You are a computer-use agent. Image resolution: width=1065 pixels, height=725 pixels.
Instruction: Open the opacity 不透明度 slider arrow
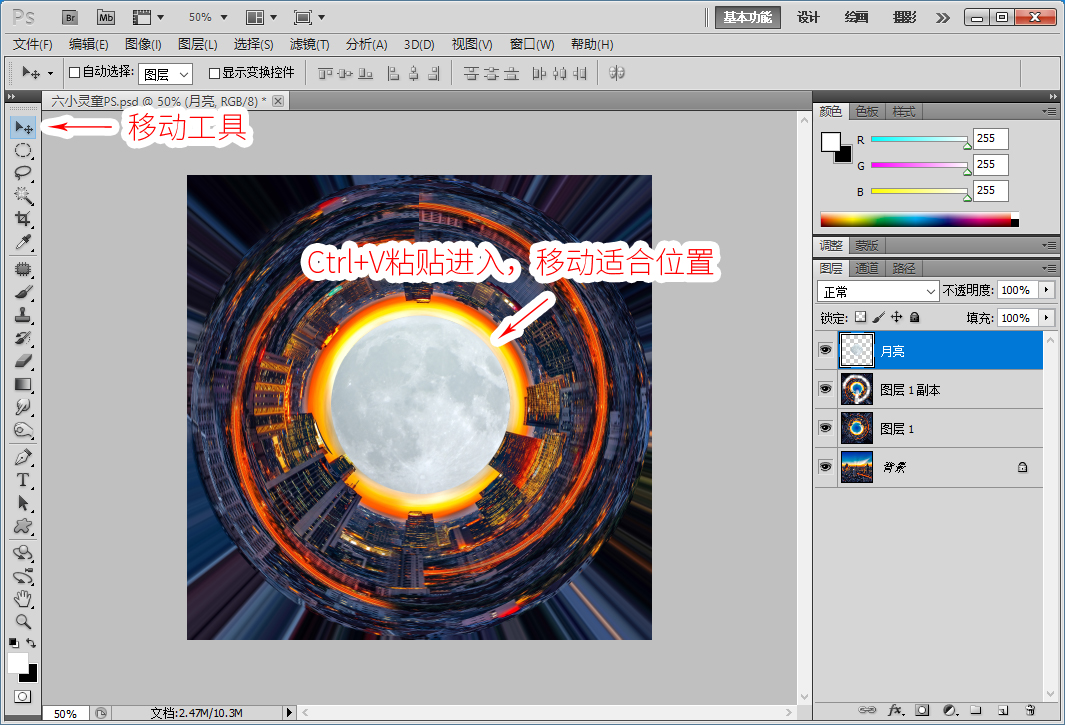1047,290
